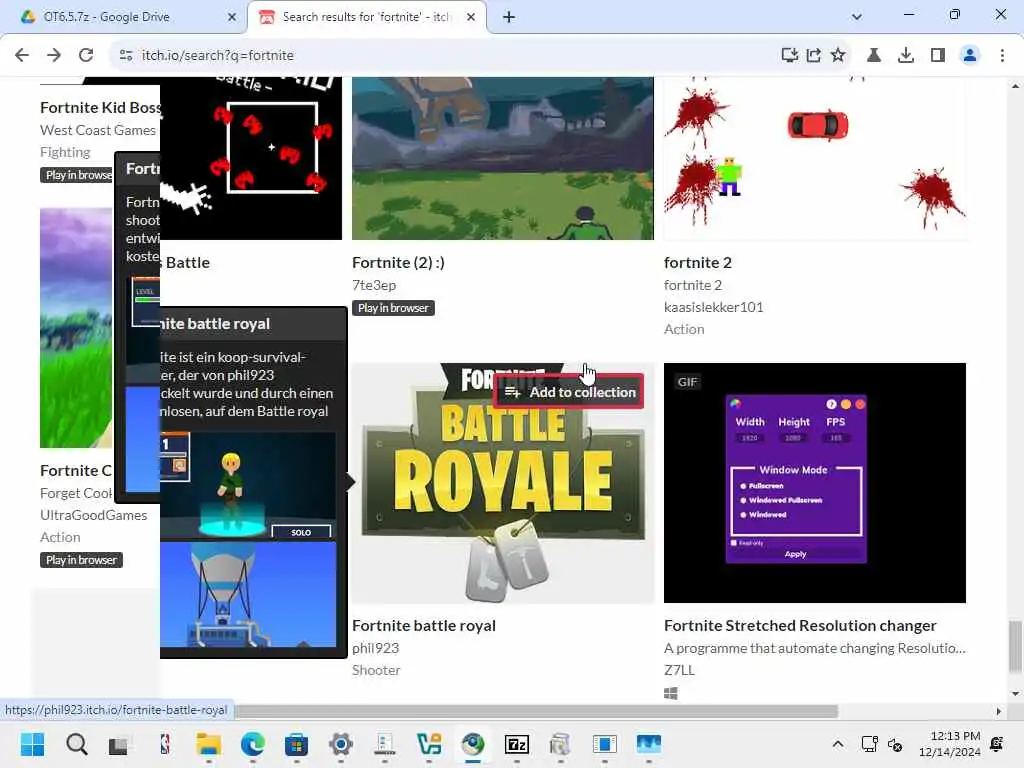This screenshot has width=1024, height=768.
Task: Click Play in browser under UltraGoodGames
Action: coord(81,560)
